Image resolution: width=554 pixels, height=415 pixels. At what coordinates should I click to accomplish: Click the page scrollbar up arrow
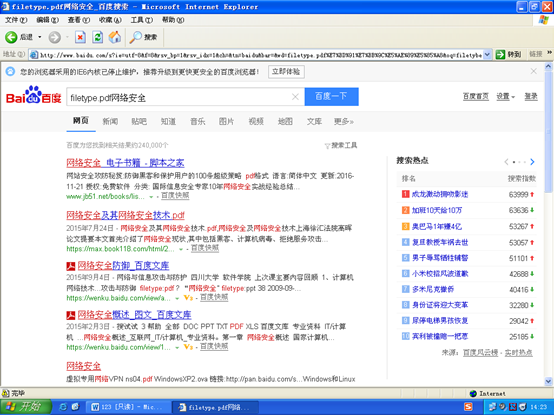[x=549, y=67]
